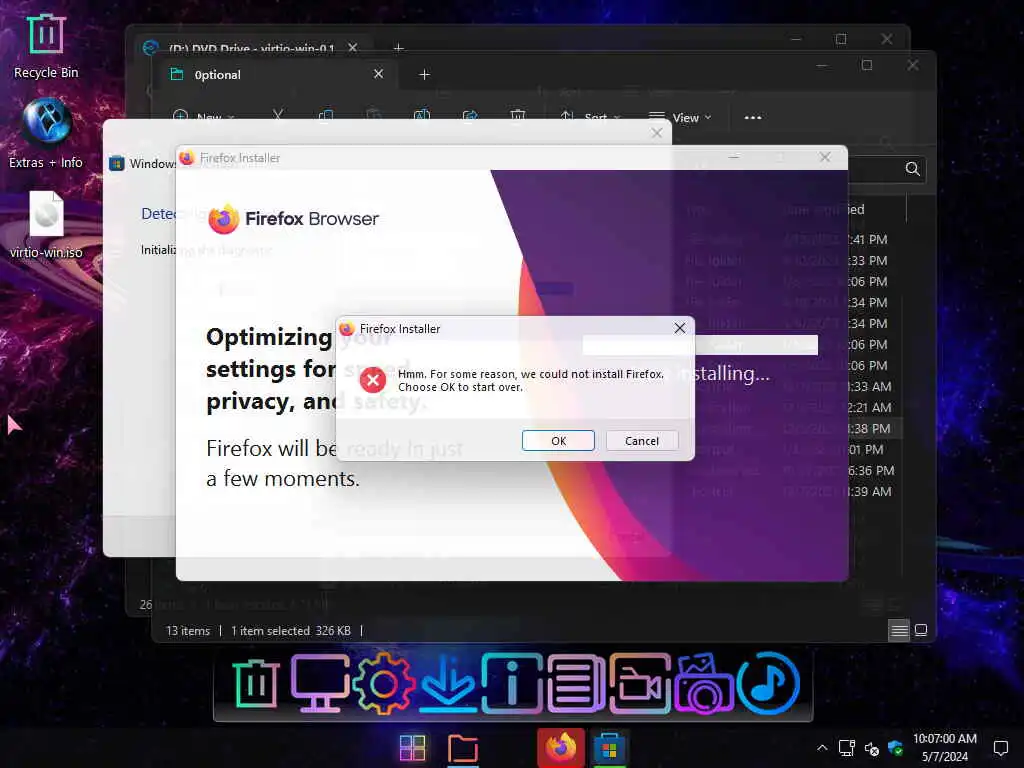
Task: Open the documents list icon in the dock
Action: coord(576,683)
